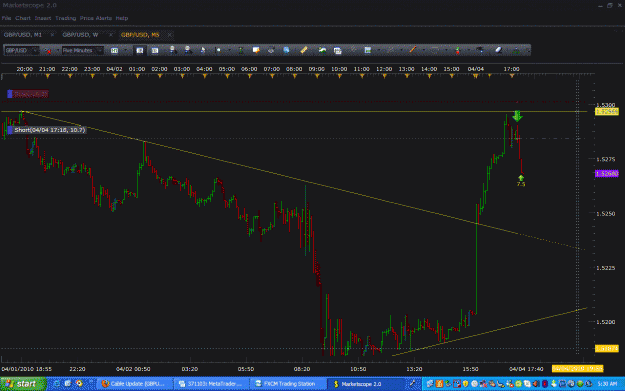Image resolution: width=625 pixels, height=391 pixels.
Task: Expand arrow next to orange pencil tool
Action: coord(424,50)
